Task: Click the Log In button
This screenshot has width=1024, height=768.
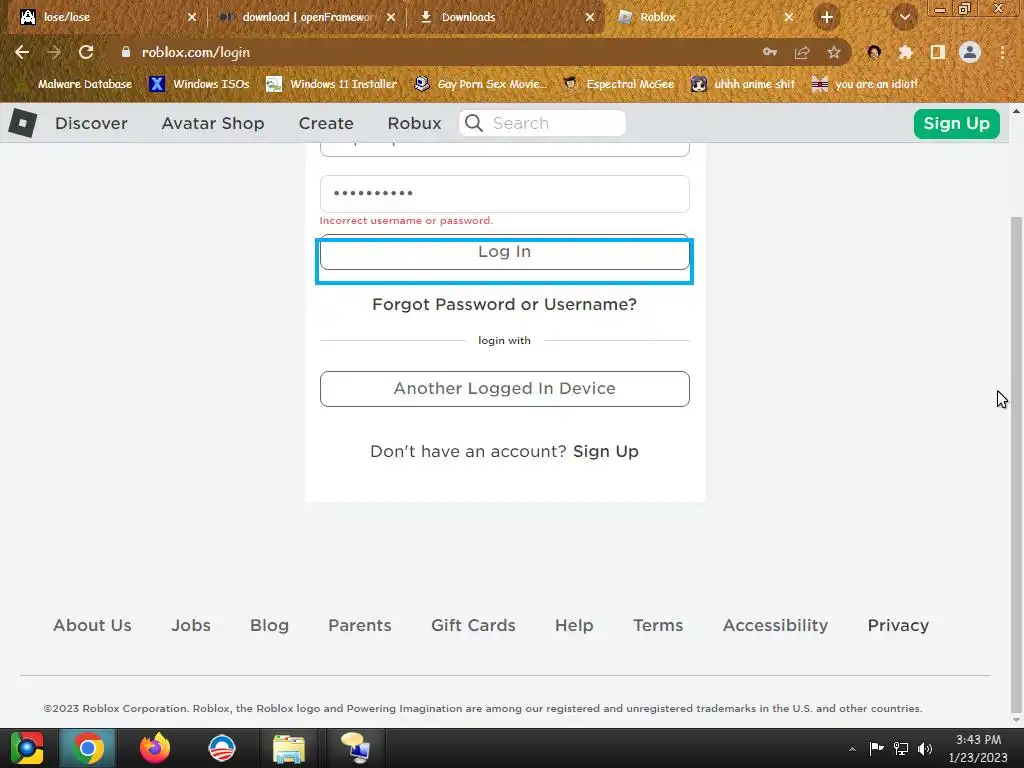Action: tap(504, 252)
